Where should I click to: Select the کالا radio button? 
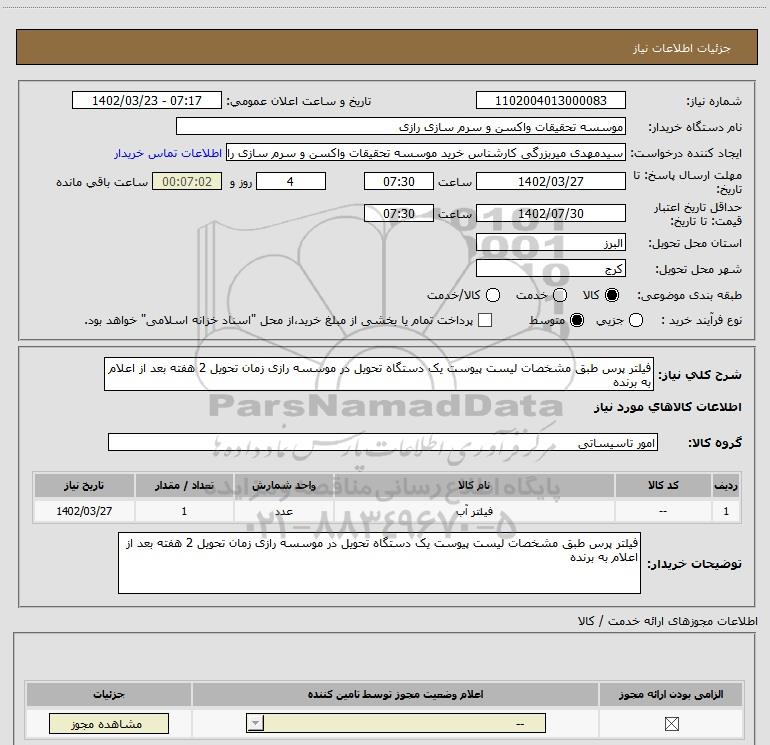[x=612, y=295]
